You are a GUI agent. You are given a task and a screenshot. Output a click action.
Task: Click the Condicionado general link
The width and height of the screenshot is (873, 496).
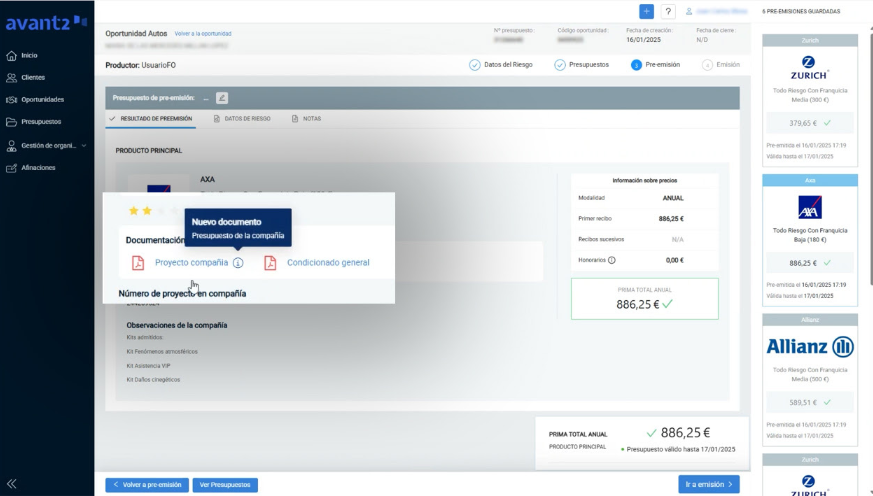(x=328, y=263)
